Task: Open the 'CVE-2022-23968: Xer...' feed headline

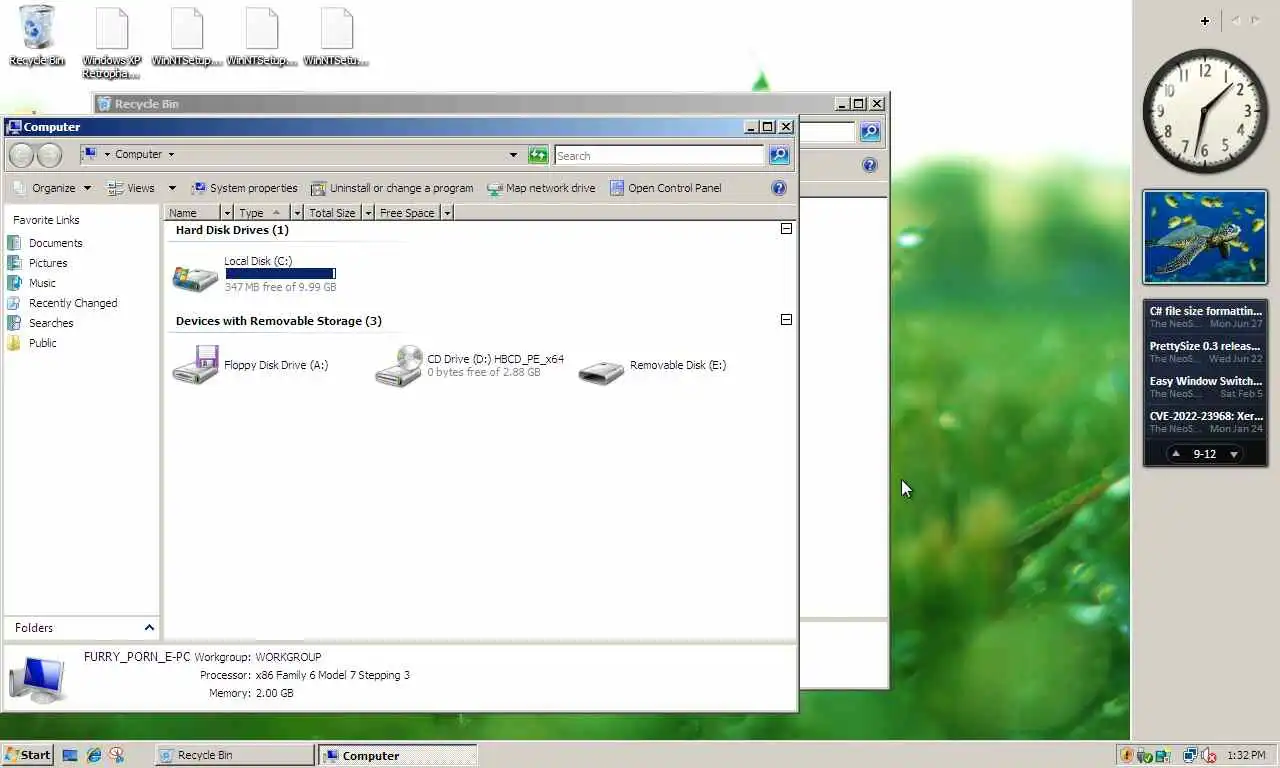Action: click(1205, 421)
